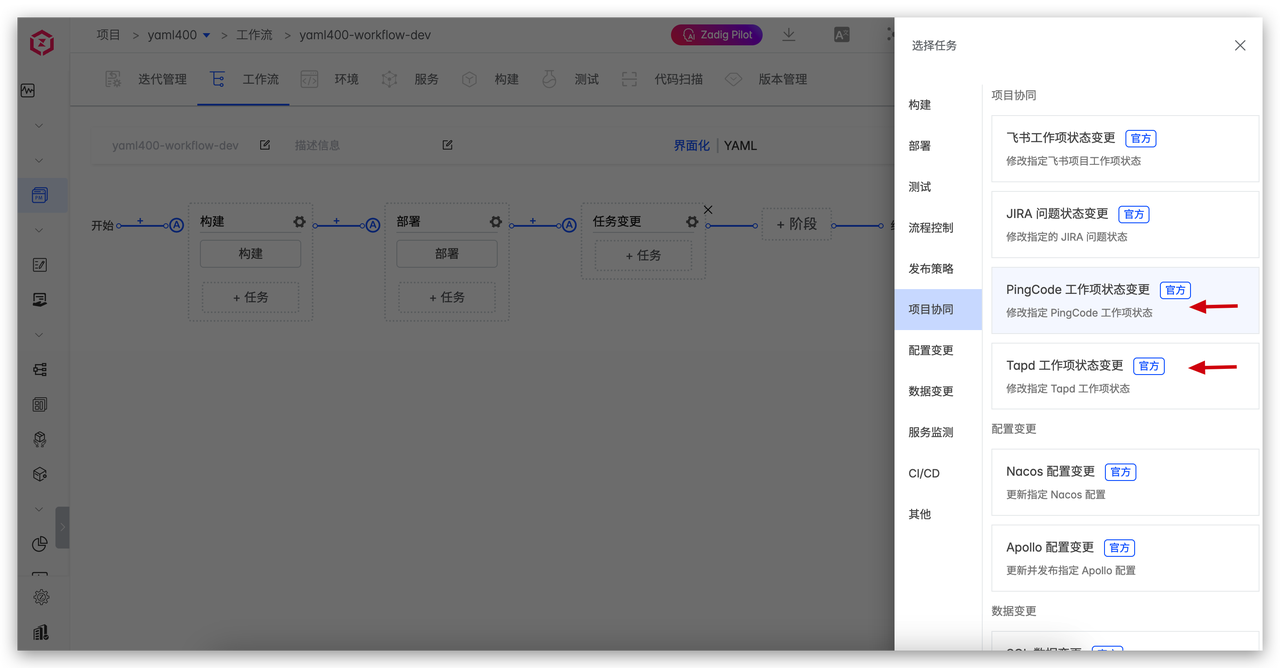Switch to the 代码扫描 tab
Screen dimensions: 1280x668
(662, 79)
